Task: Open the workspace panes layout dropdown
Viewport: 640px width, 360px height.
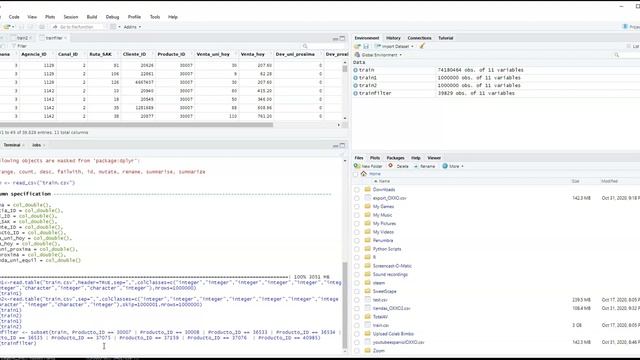Action: coord(115,27)
